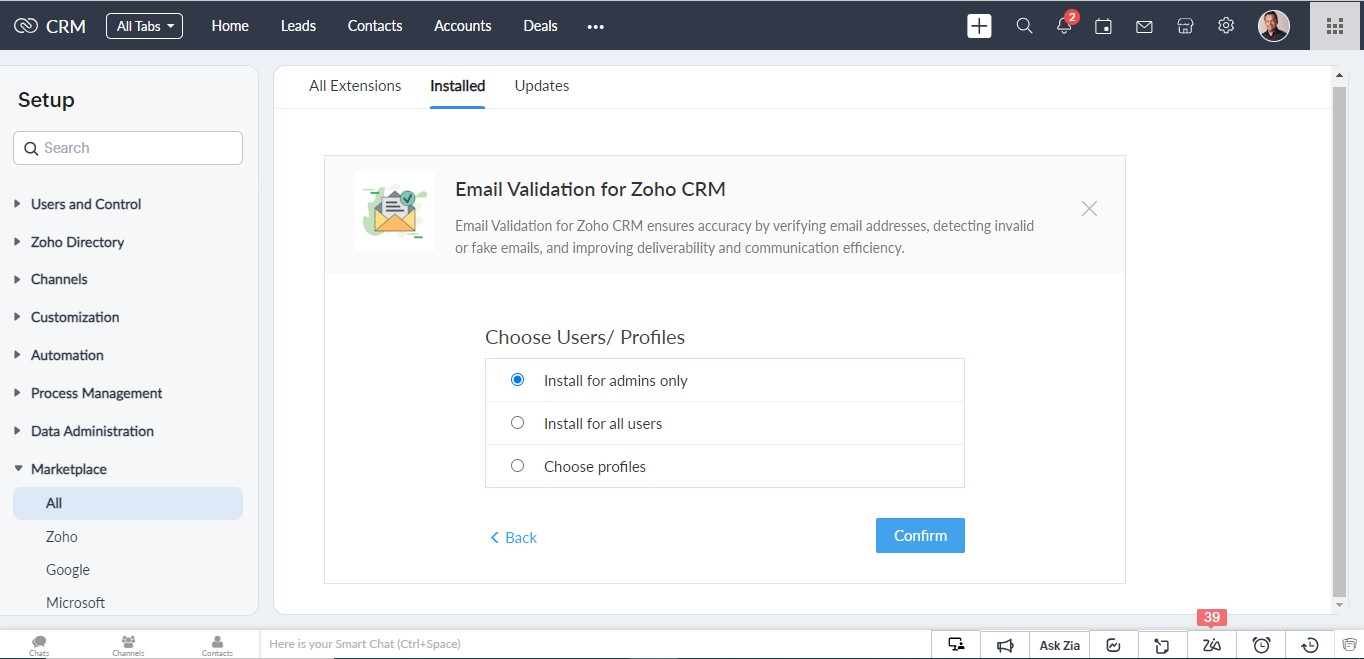Click the Smart Chat input field
This screenshot has height=659, width=1364.
point(595,644)
